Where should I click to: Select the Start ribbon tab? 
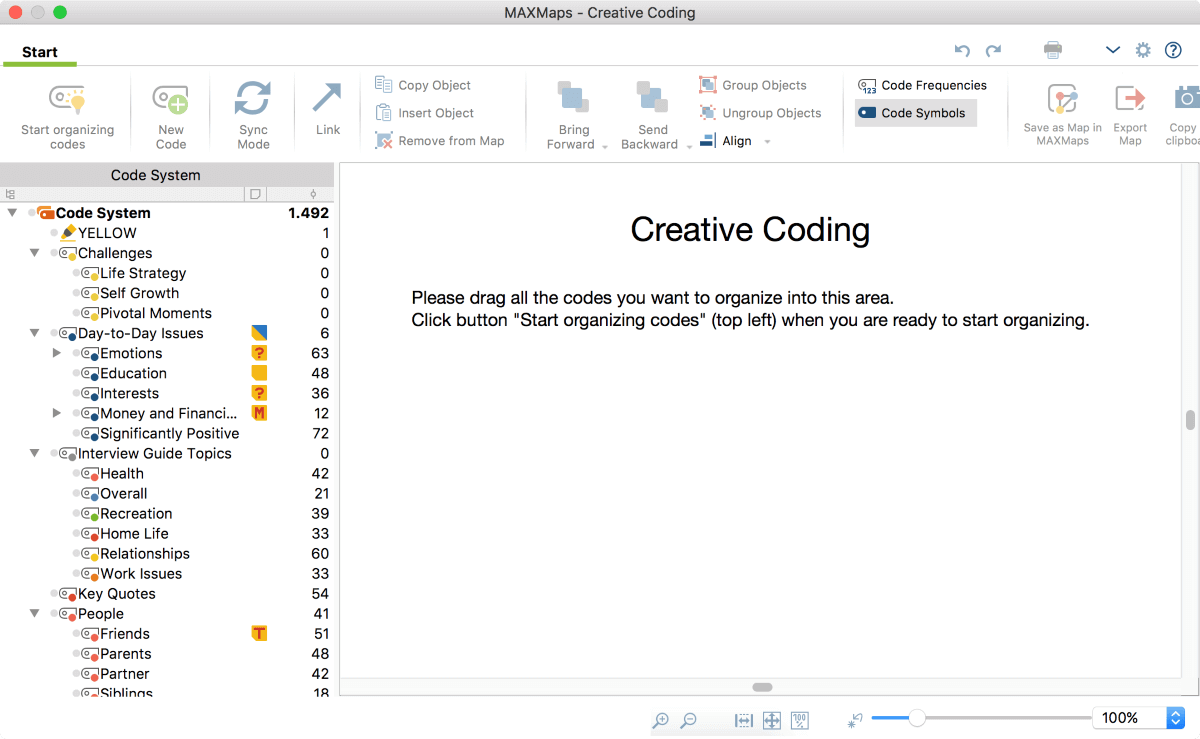[x=40, y=52]
